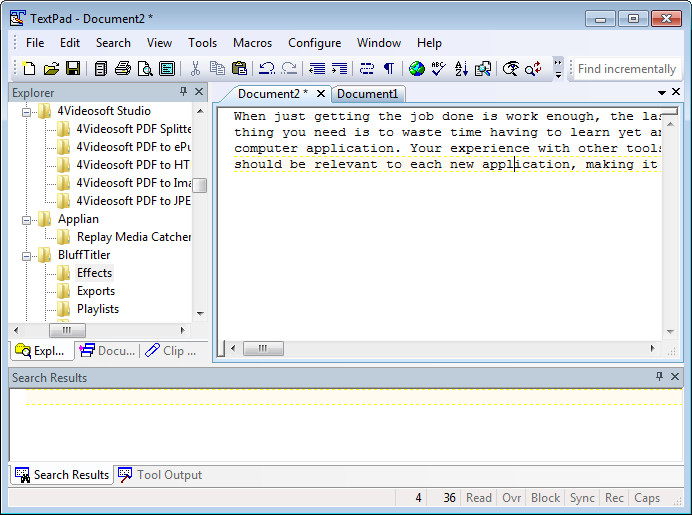The width and height of the screenshot is (692, 515).
Task: Pin the Explorer panel
Action: click(184, 91)
